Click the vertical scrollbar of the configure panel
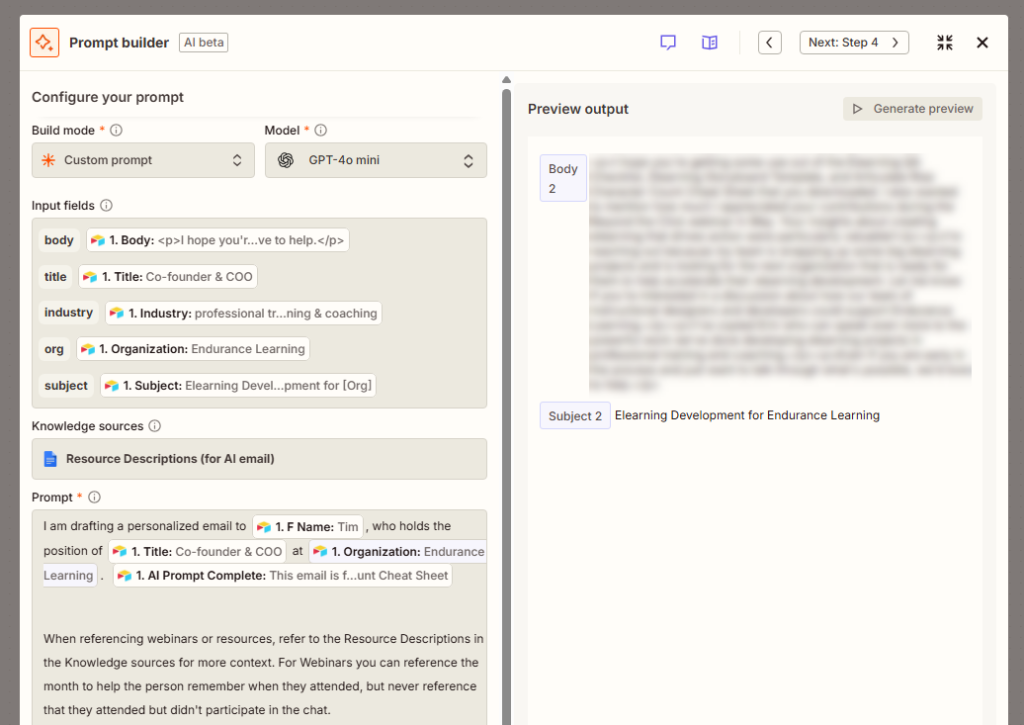 pos(506,405)
